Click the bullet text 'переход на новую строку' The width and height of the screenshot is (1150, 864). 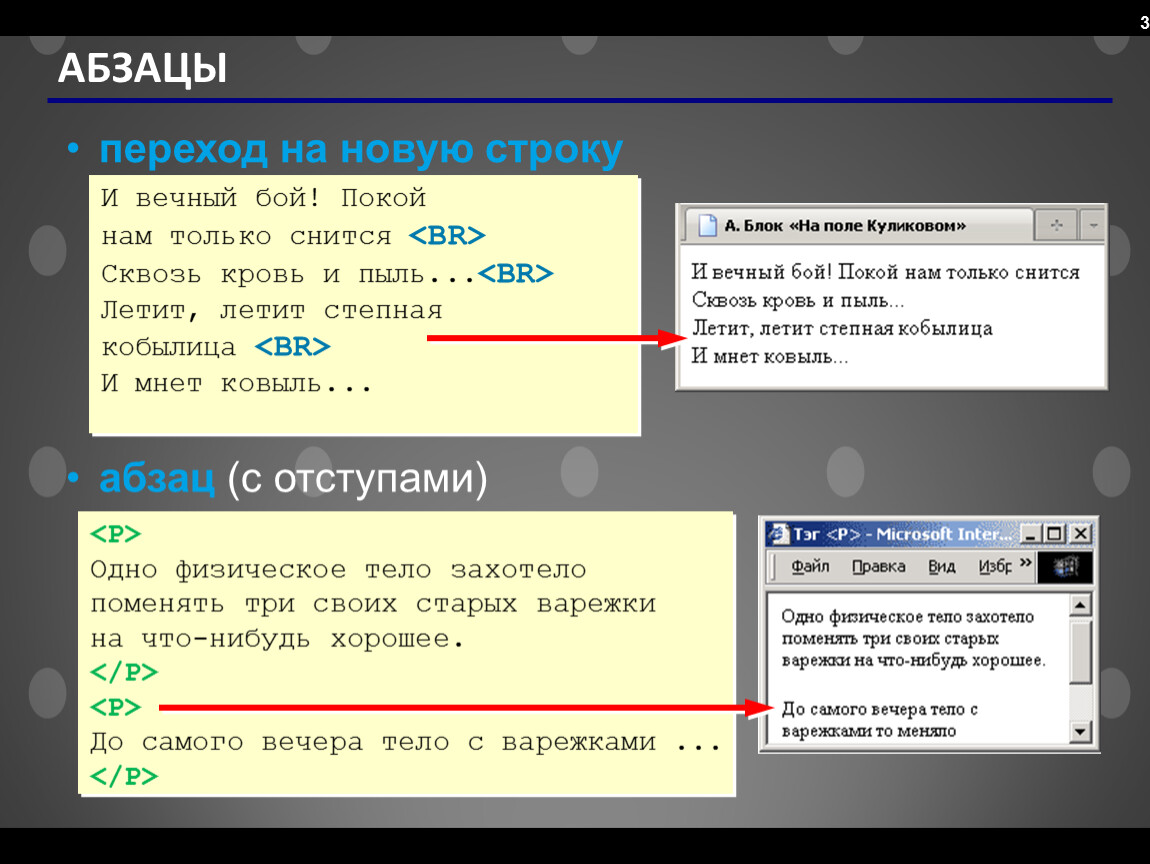[x=361, y=150]
